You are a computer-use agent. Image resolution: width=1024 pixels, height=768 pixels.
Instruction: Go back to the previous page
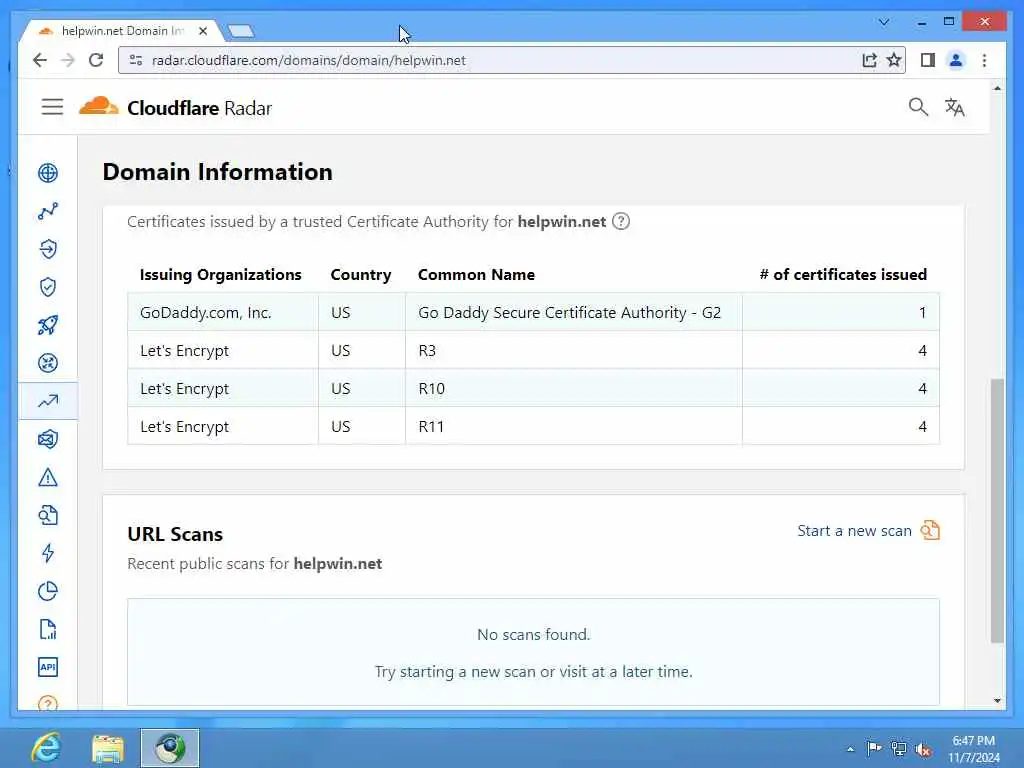tap(40, 60)
